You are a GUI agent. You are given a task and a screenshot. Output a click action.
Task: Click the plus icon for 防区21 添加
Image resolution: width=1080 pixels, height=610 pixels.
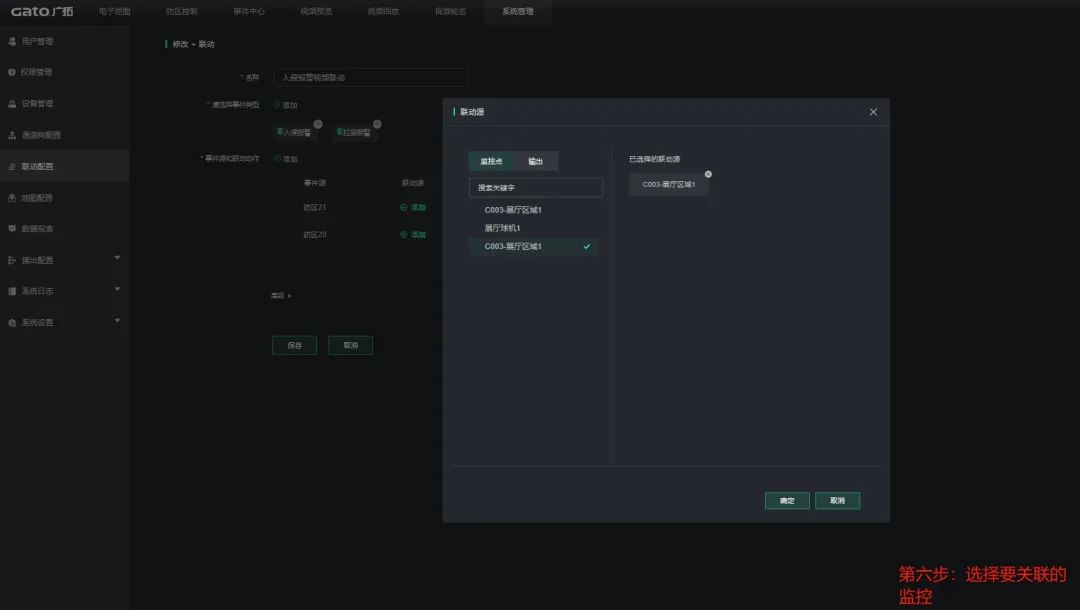point(404,208)
